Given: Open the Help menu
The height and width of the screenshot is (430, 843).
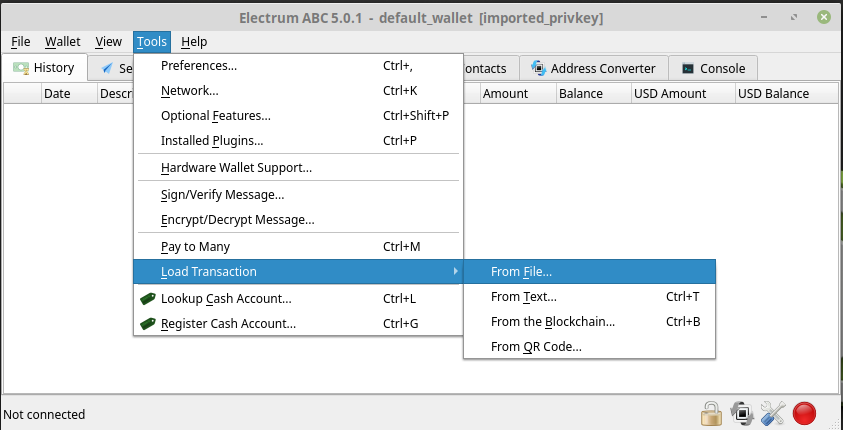Looking at the screenshot, I should click(194, 41).
